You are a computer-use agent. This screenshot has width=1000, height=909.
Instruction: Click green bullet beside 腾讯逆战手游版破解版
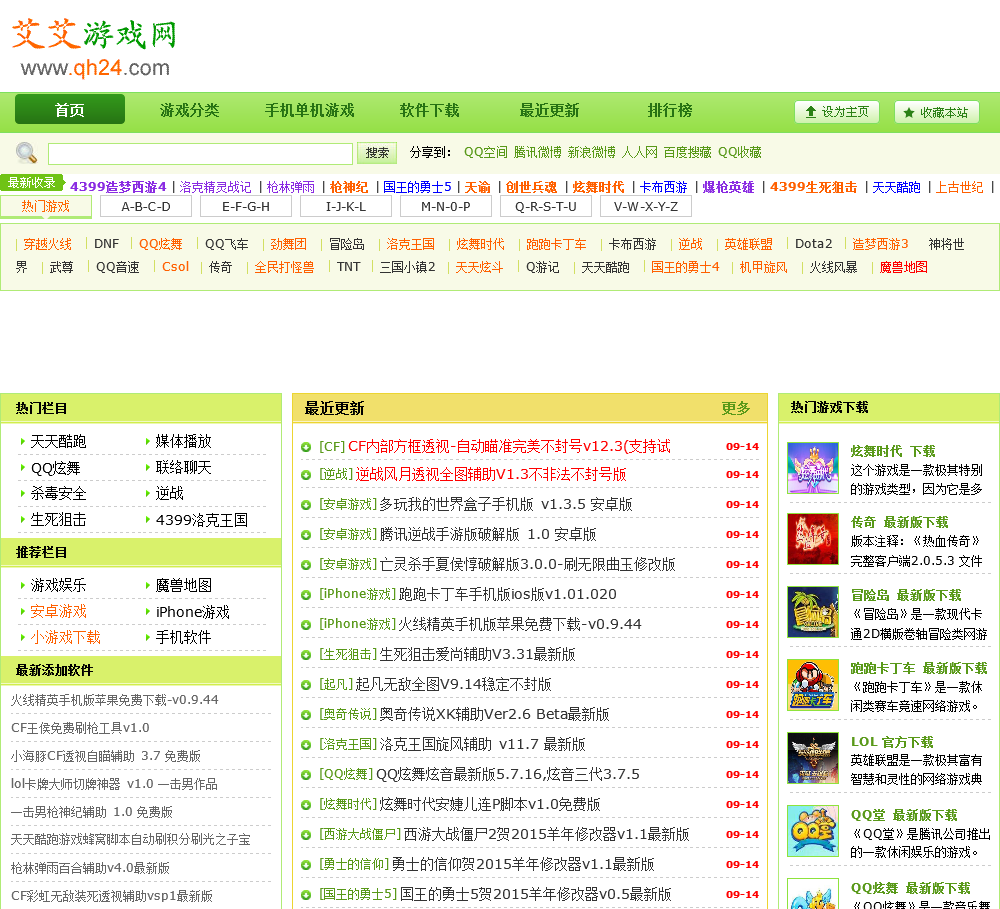pyautogui.click(x=306, y=535)
